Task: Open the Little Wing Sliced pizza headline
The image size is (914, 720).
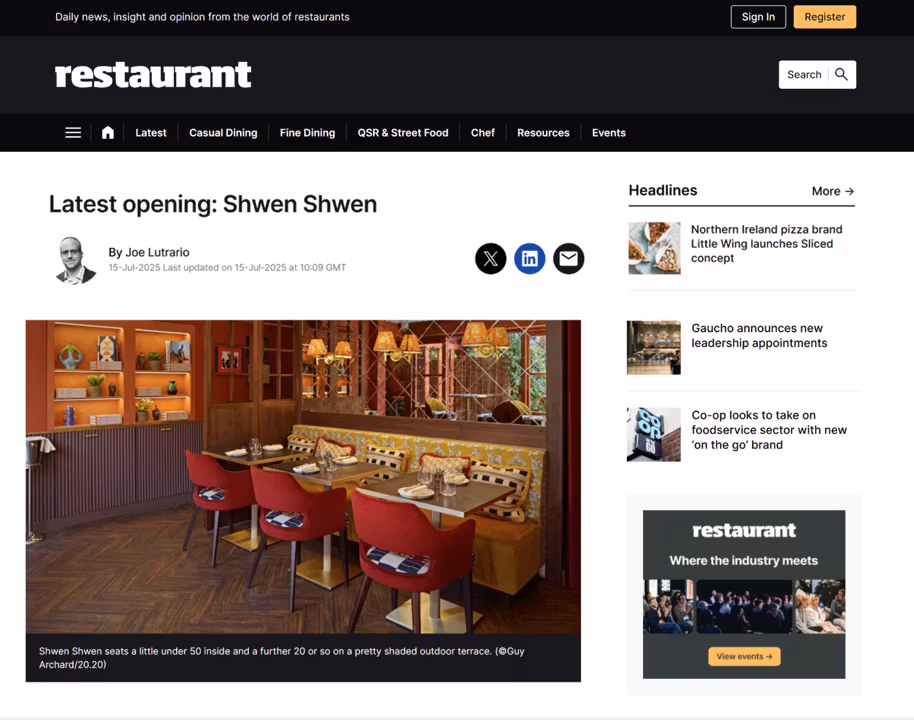Action: point(767,244)
